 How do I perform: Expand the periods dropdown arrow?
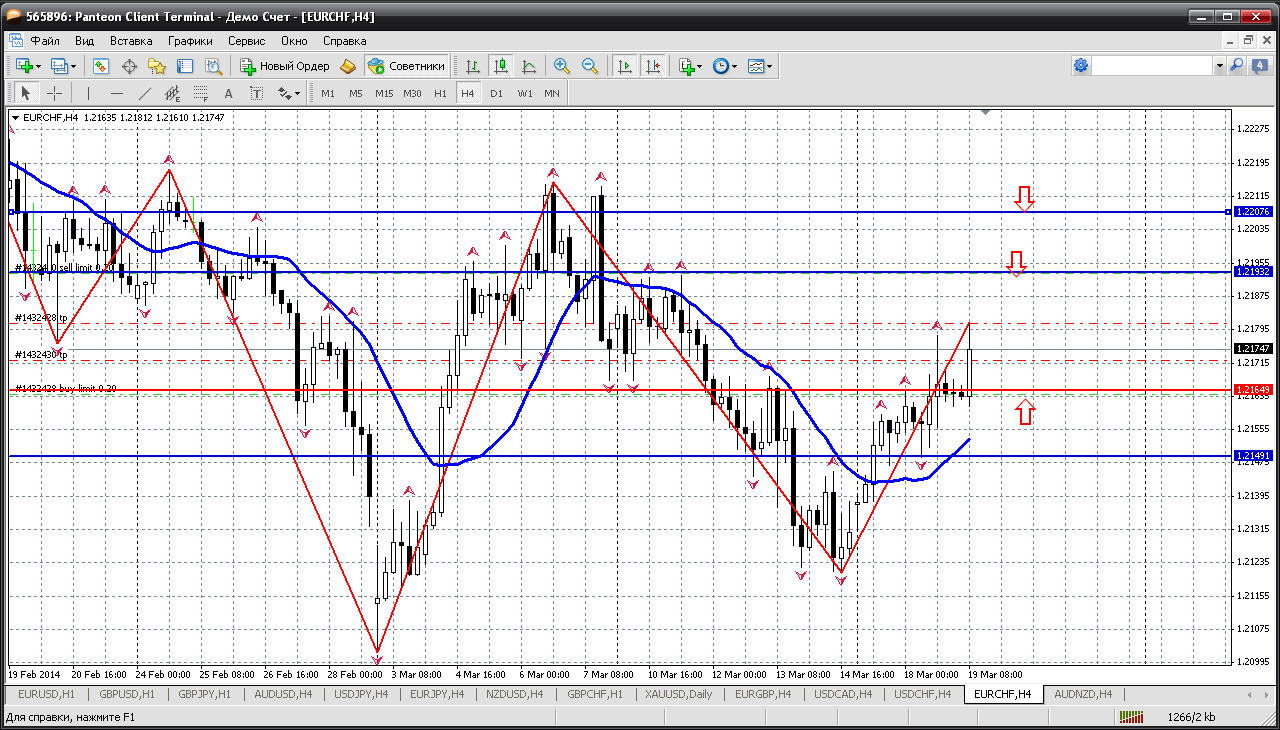coord(734,67)
